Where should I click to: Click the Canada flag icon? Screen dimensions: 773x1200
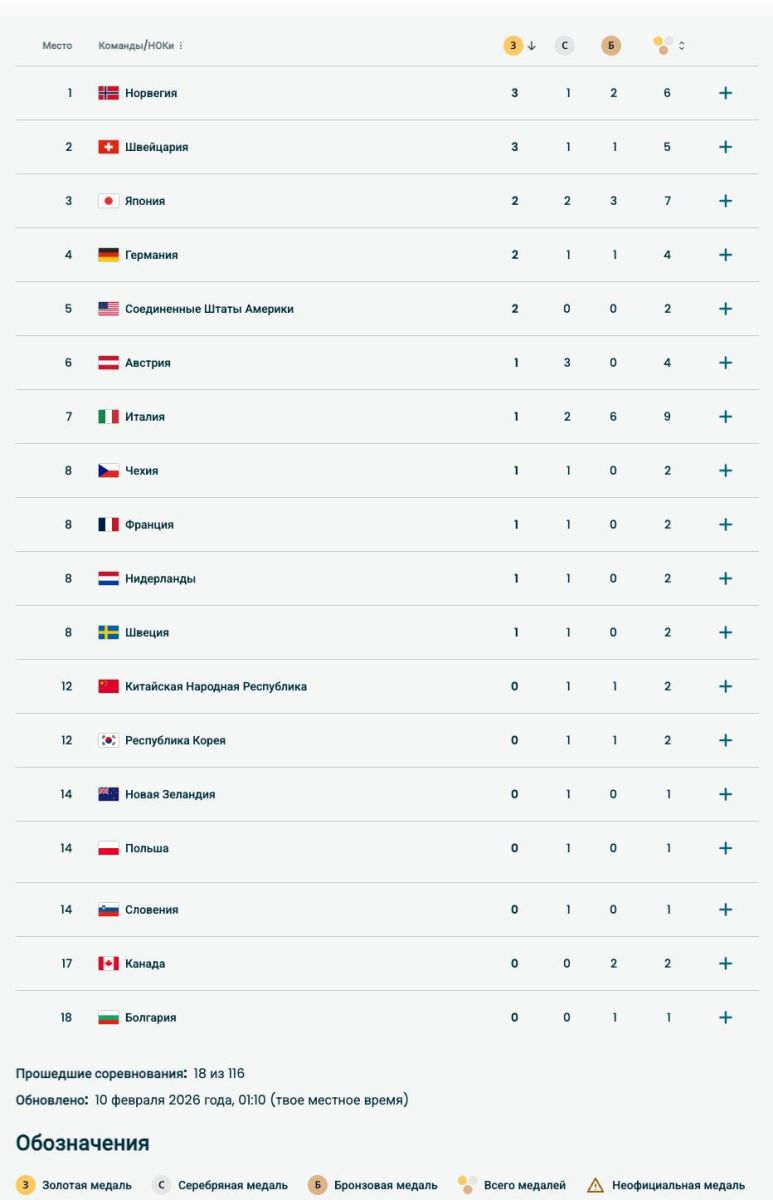(108, 964)
